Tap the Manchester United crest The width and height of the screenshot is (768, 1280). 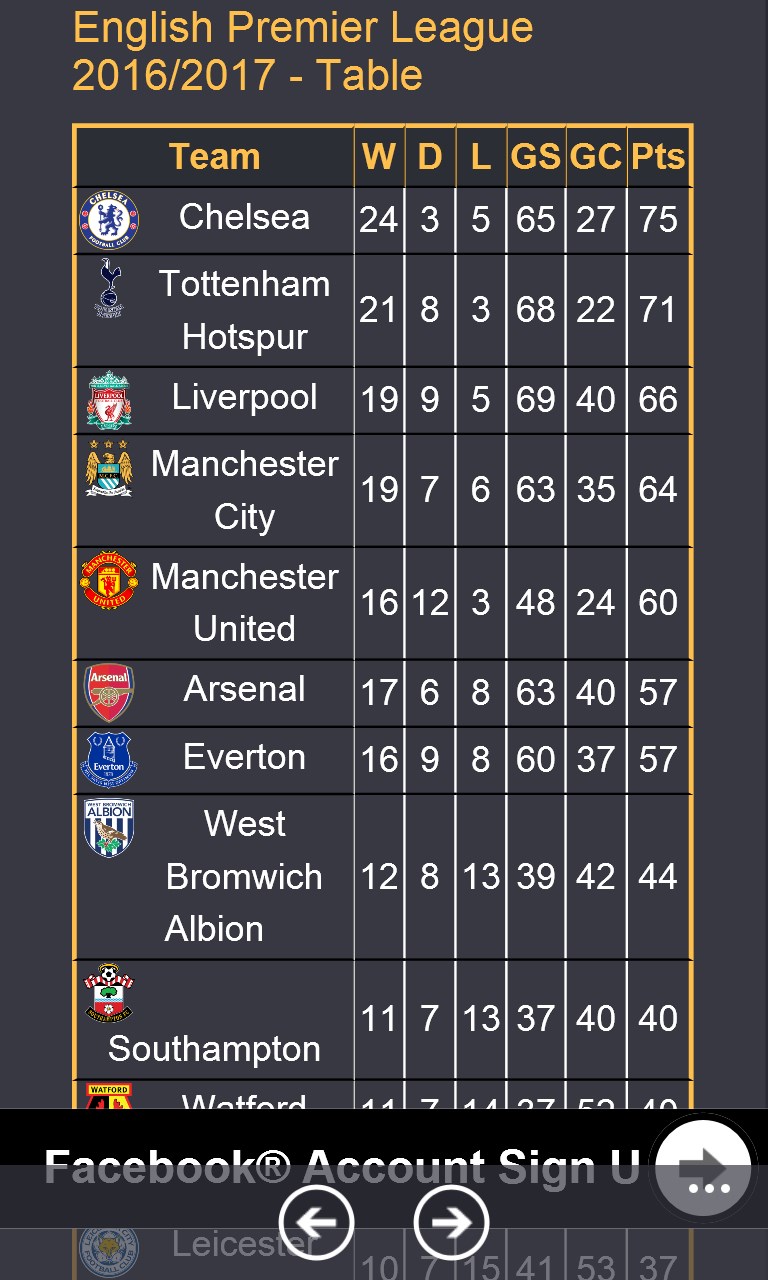coord(109,580)
